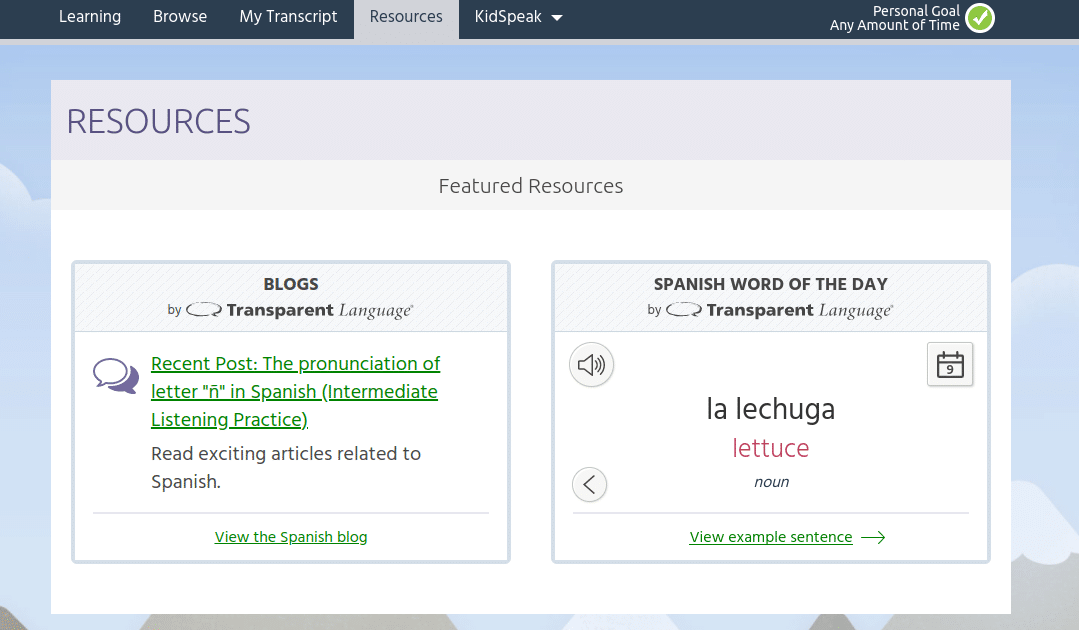This screenshot has height=630, width=1079.
Task: Open the word of the day calendar
Action: coord(949,365)
